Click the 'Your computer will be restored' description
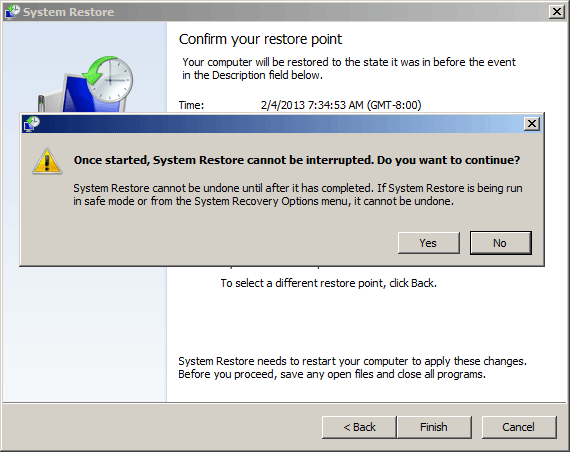 (349, 68)
